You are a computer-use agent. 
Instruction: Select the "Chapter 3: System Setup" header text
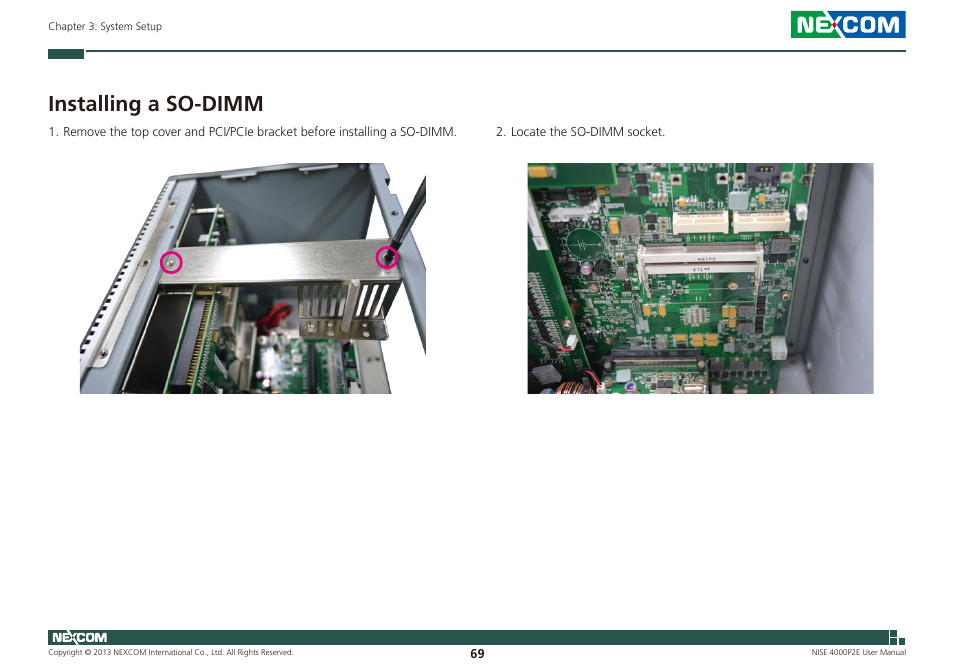click(x=105, y=26)
